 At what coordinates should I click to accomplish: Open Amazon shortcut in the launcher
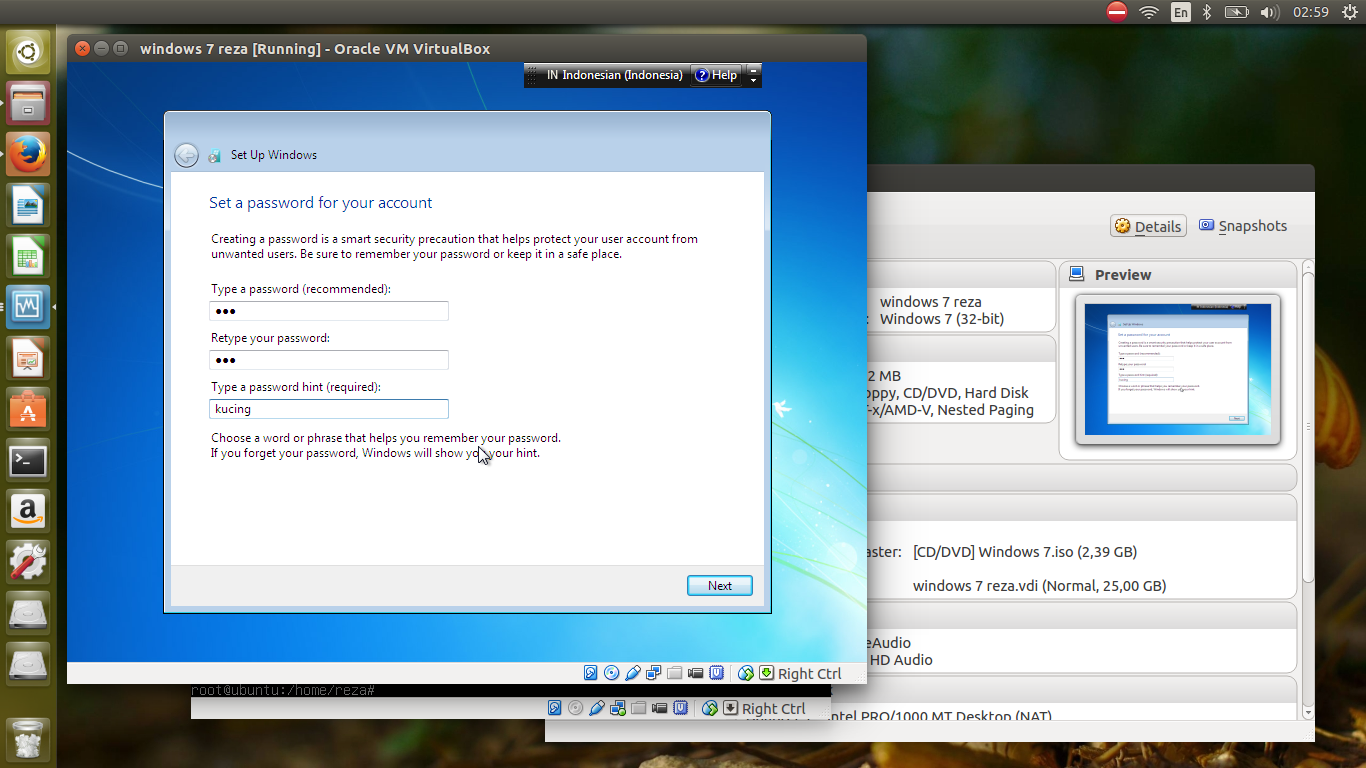[x=28, y=511]
